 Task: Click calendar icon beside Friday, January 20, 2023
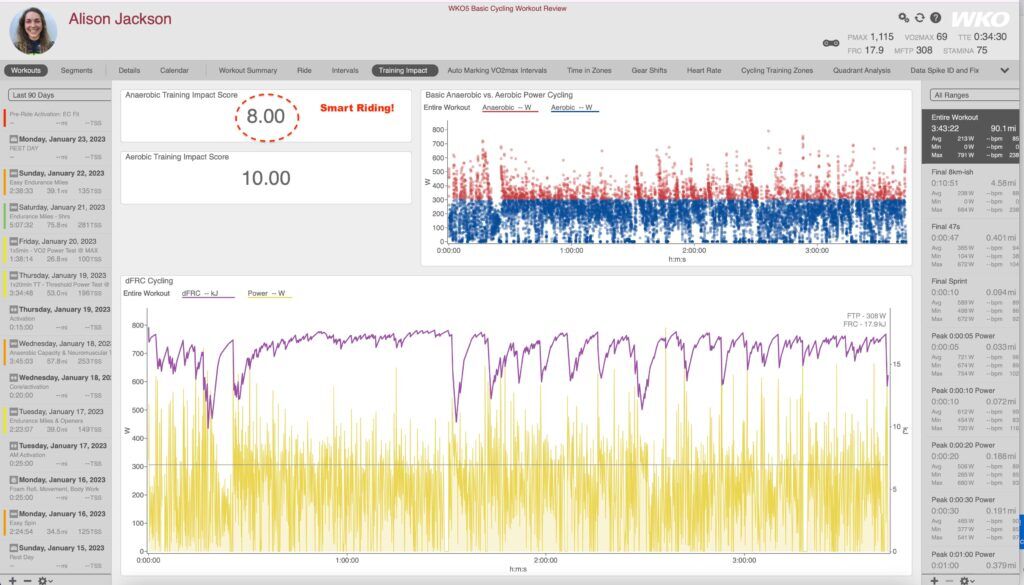(13, 241)
